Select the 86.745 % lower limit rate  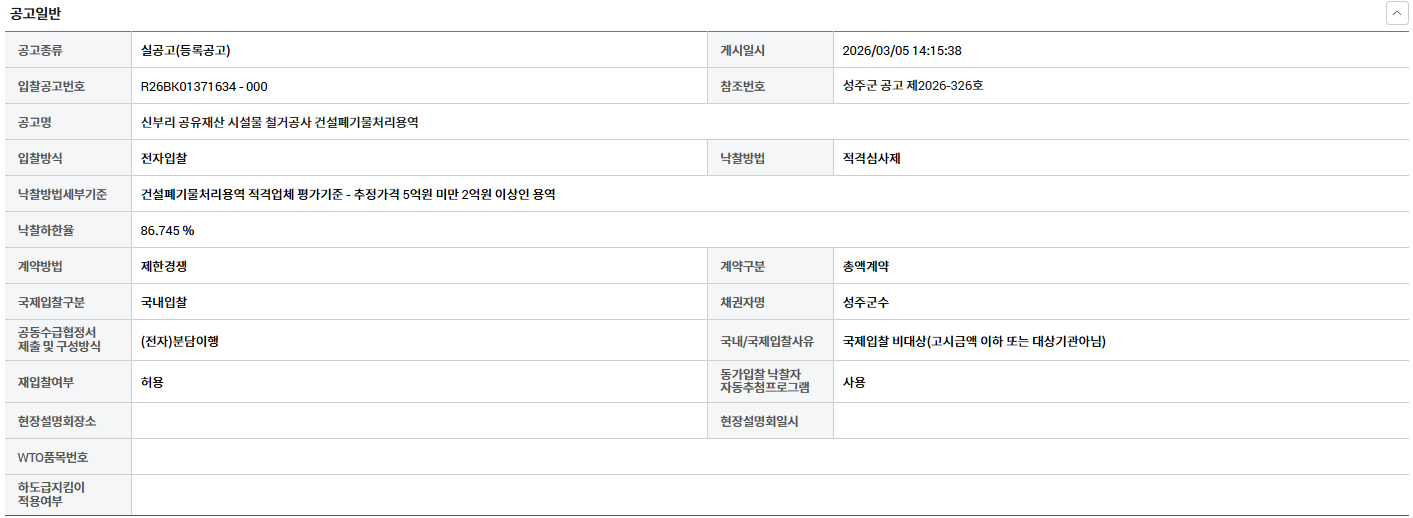(x=167, y=230)
